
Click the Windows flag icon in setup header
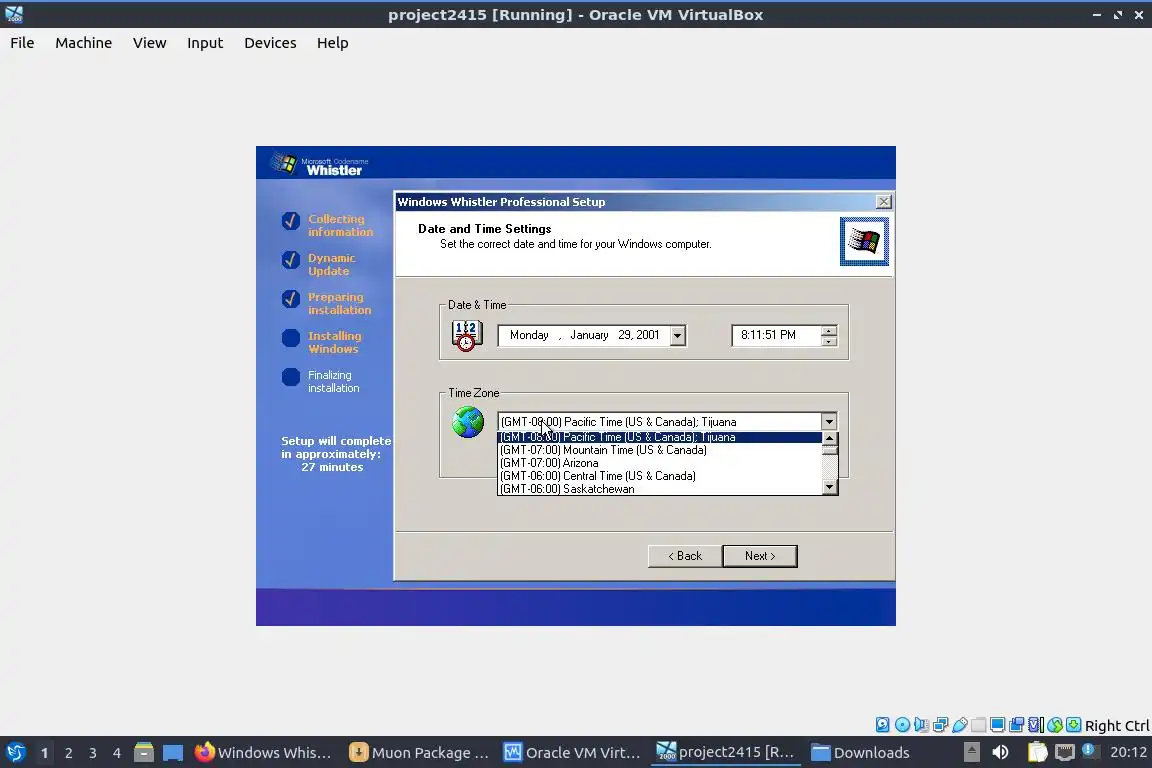pyautogui.click(x=864, y=241)
